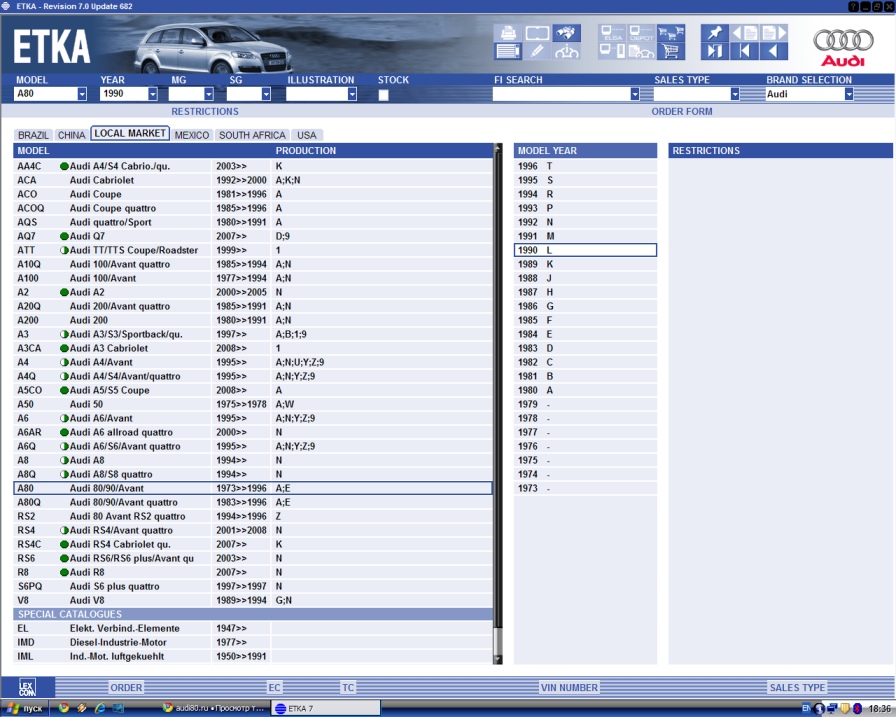Open the BRAND SELECTION dropdown
The image size is (896, 717).
[x=849, y=94]
